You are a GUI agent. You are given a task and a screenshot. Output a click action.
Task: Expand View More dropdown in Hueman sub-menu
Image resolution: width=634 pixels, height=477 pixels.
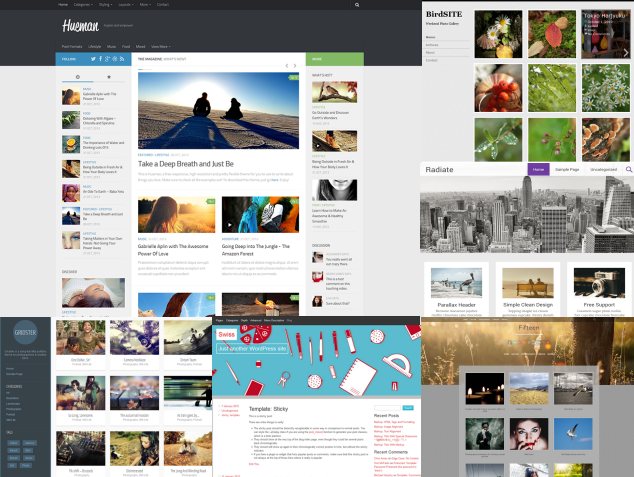pos(161,47)
